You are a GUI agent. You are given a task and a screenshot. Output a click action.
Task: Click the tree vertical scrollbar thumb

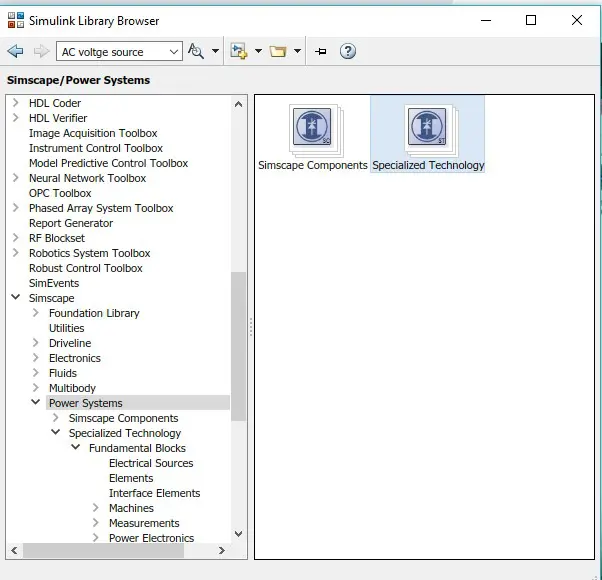238,346
